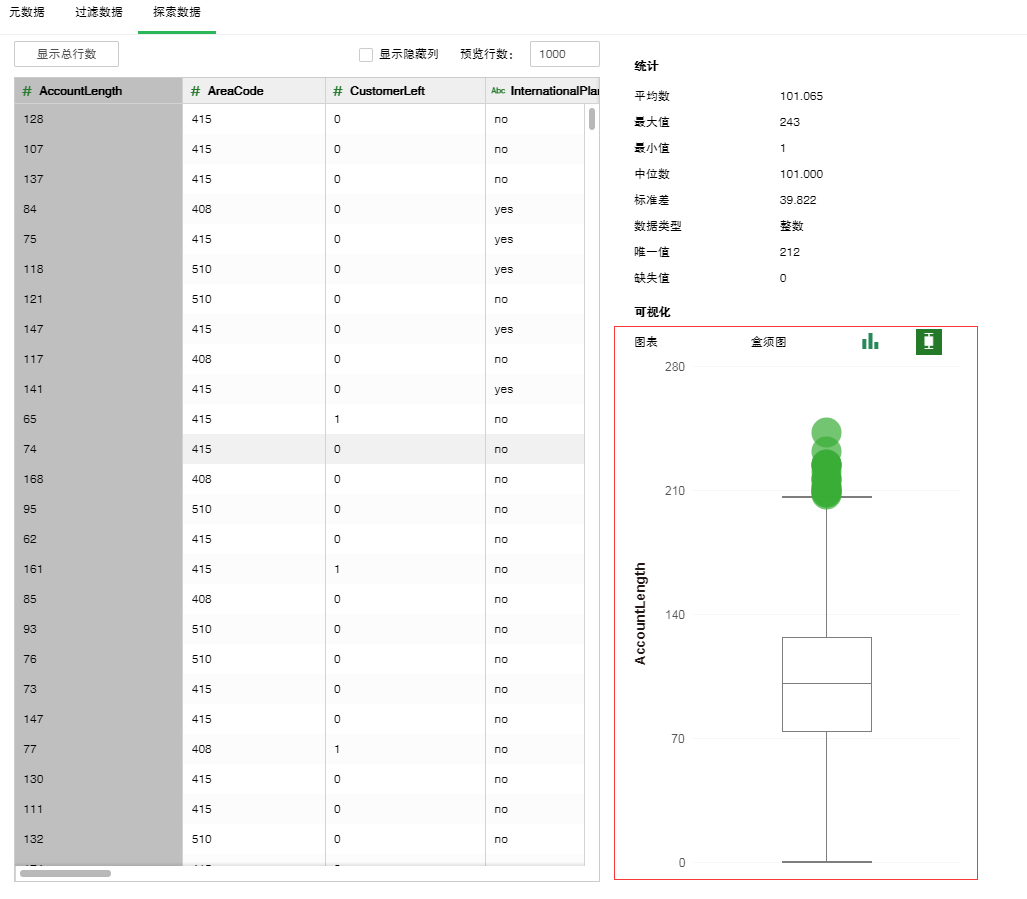Click InternationalPlan Abc type icon
This screenshot has height=899, width=1027.
(x=497, y=91)
